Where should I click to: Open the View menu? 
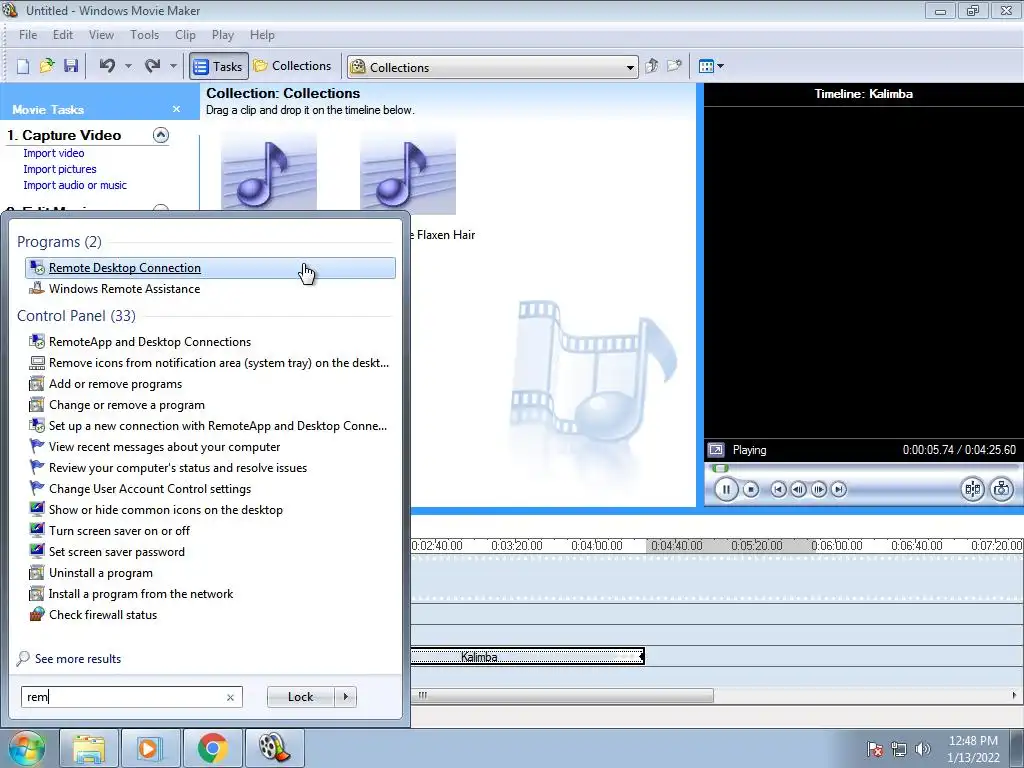[101, 35]
